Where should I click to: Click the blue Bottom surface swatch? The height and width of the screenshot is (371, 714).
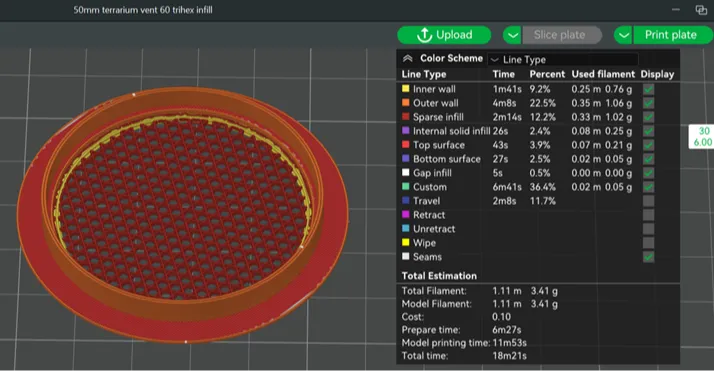pyautogui.click(x=405, y=158)
